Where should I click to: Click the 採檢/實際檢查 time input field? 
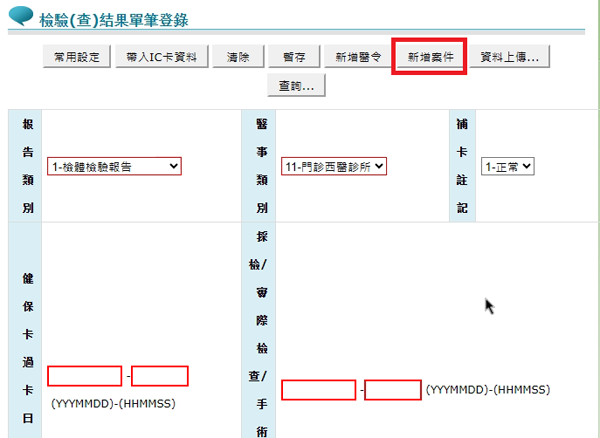pyautogui.click(x=392, y=390)
